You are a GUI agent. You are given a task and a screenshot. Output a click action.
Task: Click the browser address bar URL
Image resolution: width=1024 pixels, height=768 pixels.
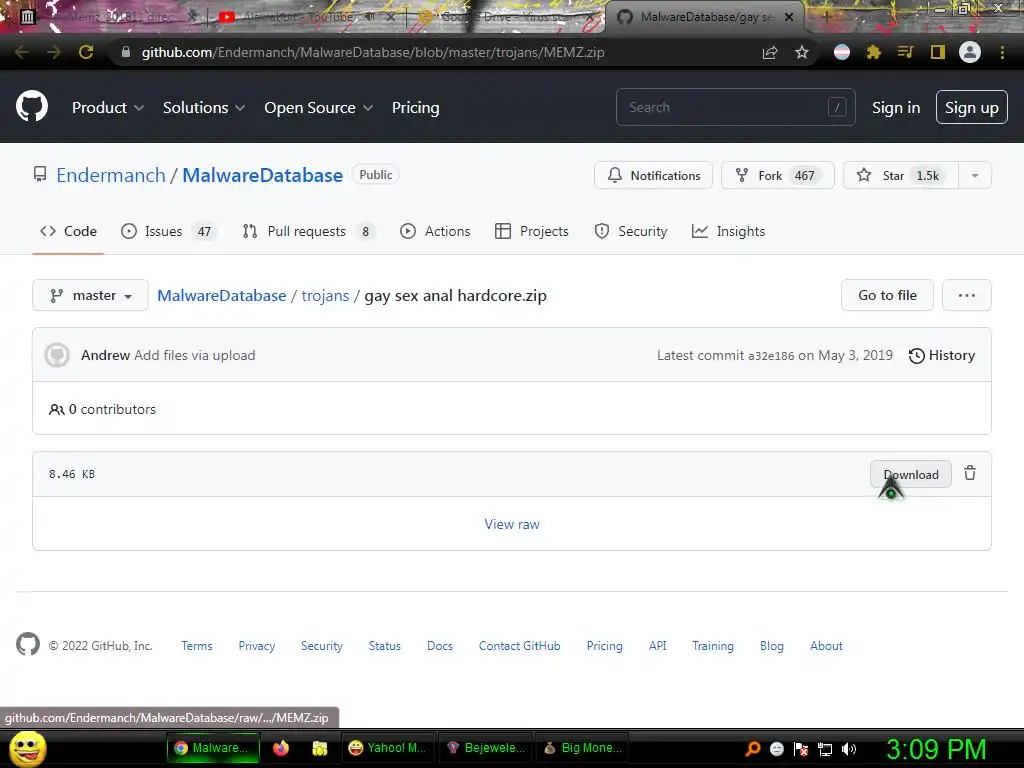point(373,52)
